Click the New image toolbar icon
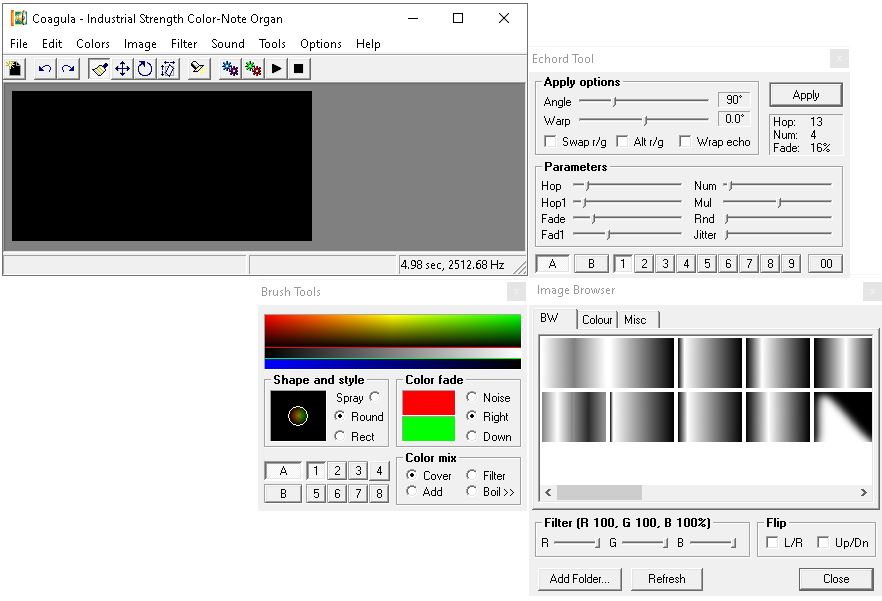Viewport: 882px width, 601px height. pyautogui.click(x=15, y=69)
